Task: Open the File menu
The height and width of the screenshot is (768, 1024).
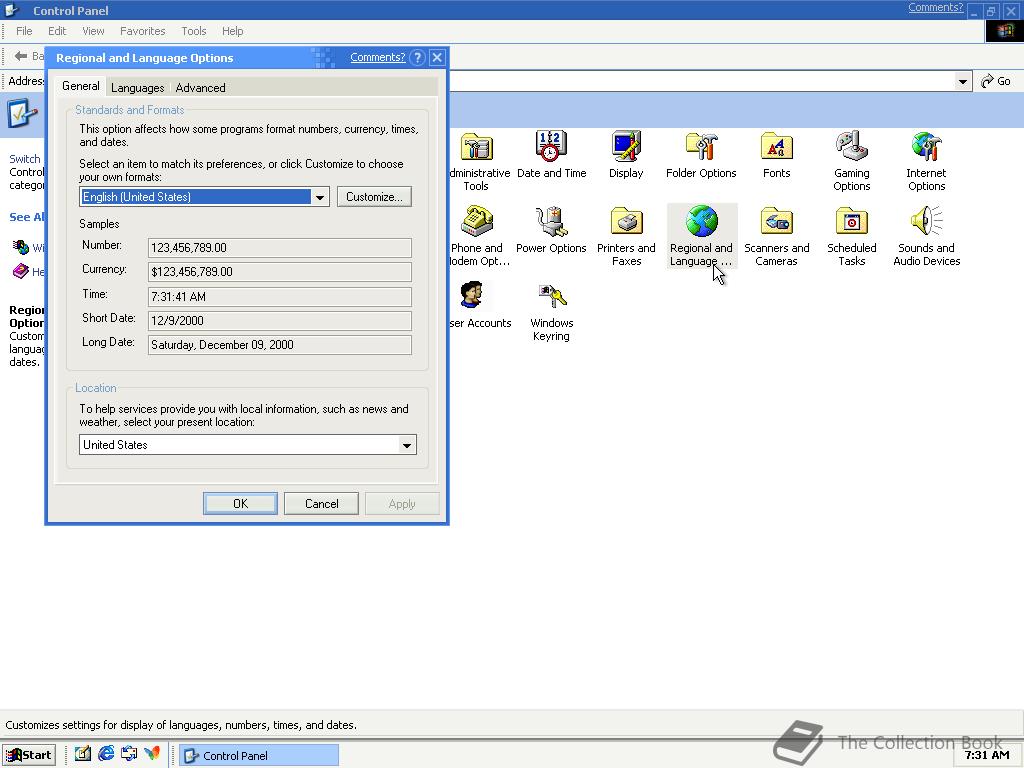Action: click(x=24, y=31)
